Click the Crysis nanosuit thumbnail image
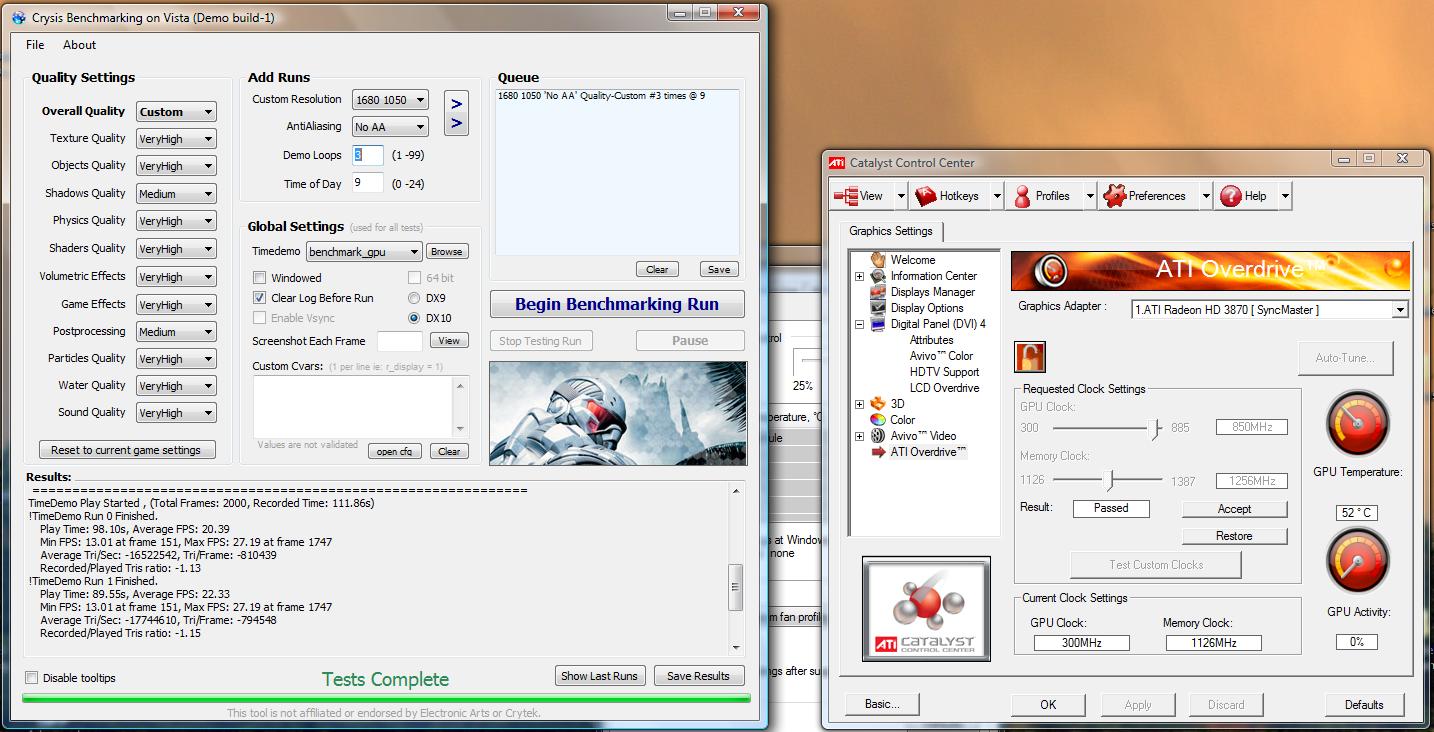1434x732 pixels. point(618,413)
